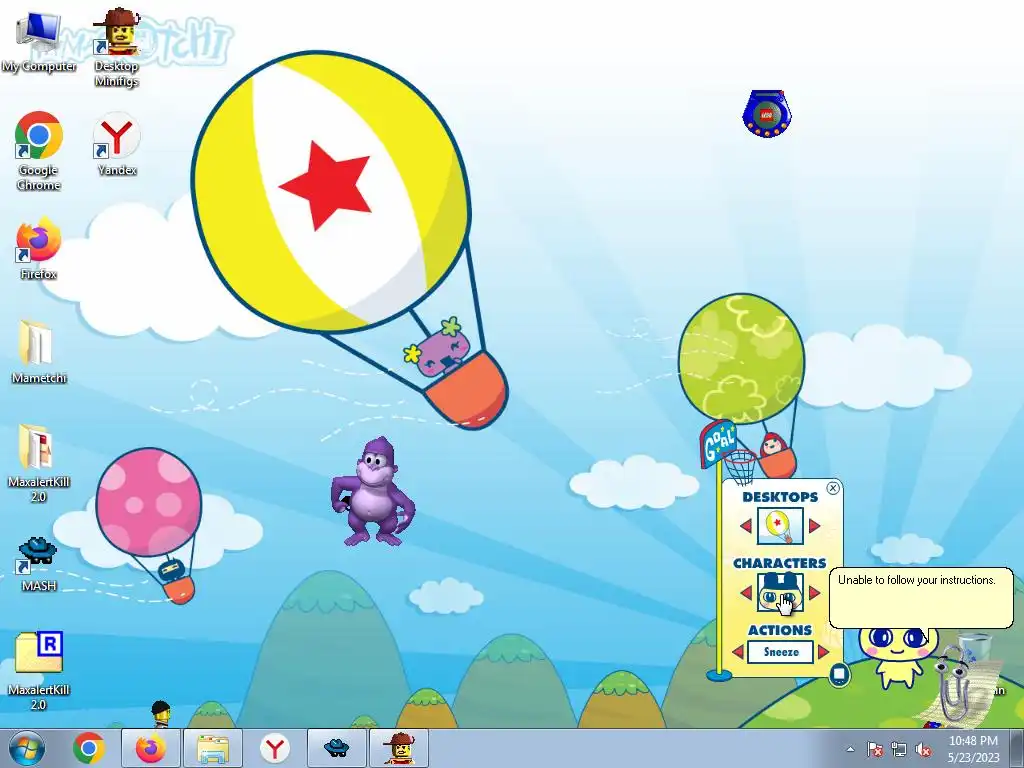Open the Mametchi folder
The image size is (1024, 768).
coord(39,351)
